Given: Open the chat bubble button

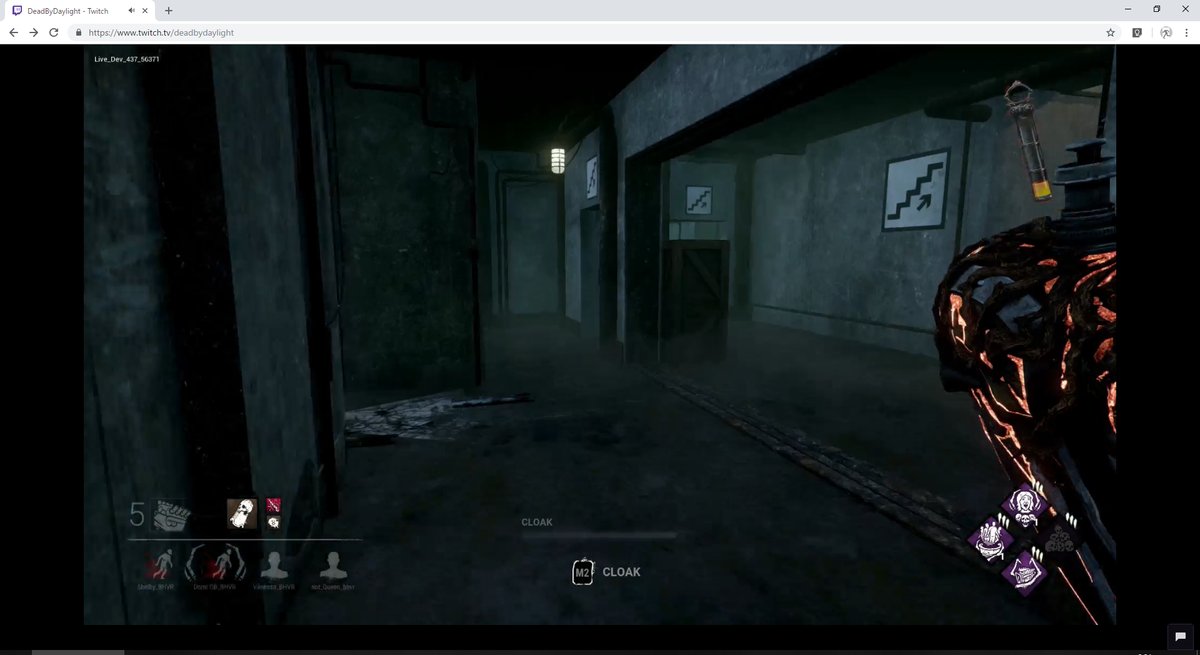Looking at the screenshot, I should click(1180, 637).
